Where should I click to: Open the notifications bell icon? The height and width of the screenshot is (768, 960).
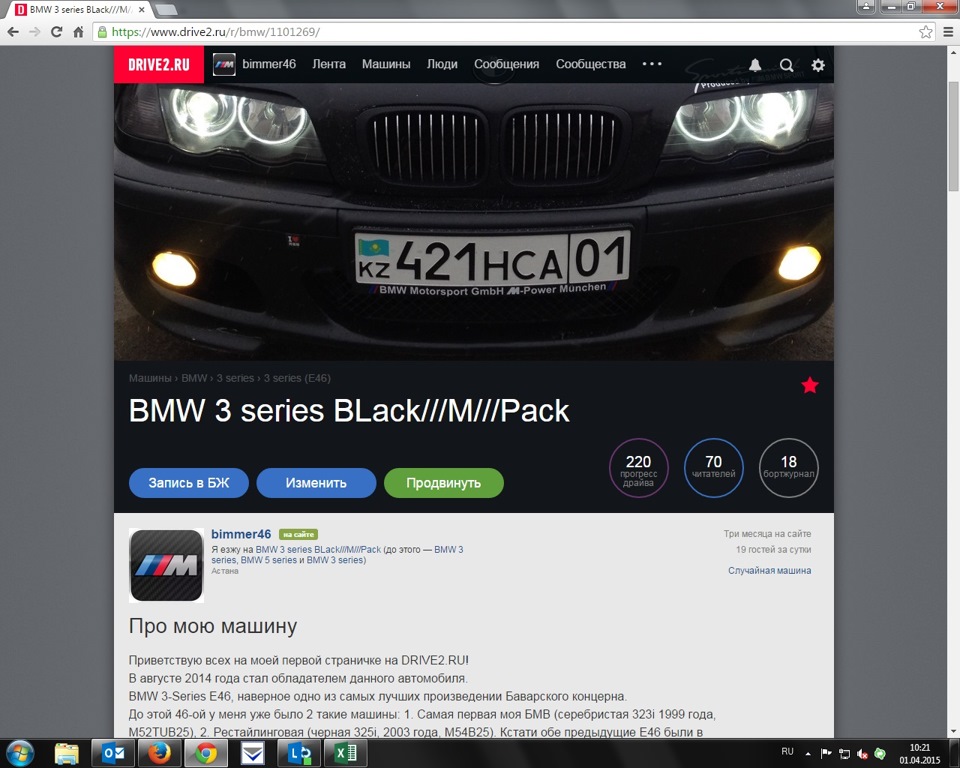[756, 65]
